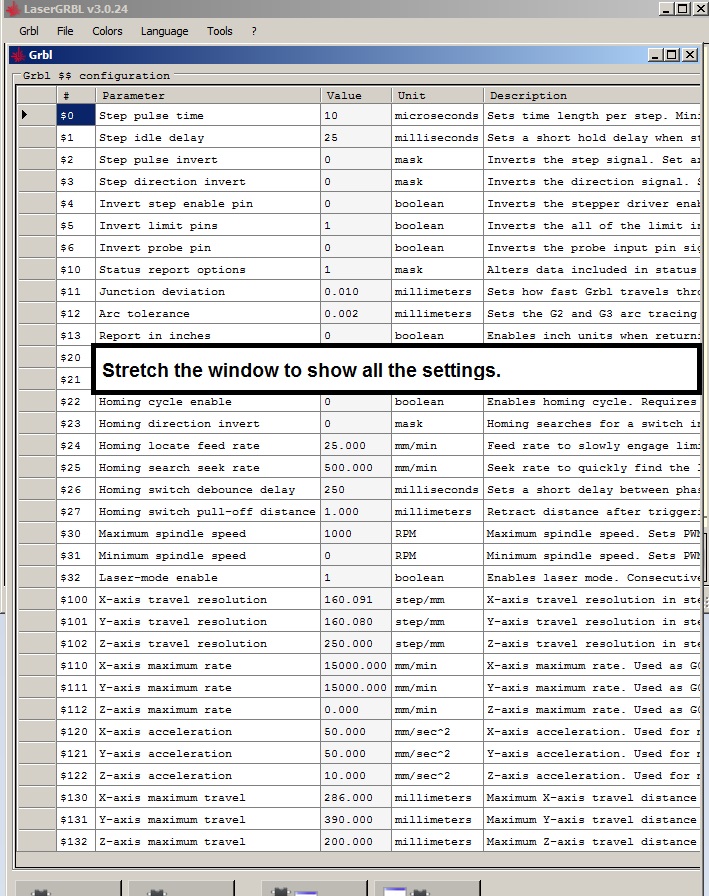The image size is (709, 896).
Task: Click the $132 row number cell
Action: (x=76, y=842)
